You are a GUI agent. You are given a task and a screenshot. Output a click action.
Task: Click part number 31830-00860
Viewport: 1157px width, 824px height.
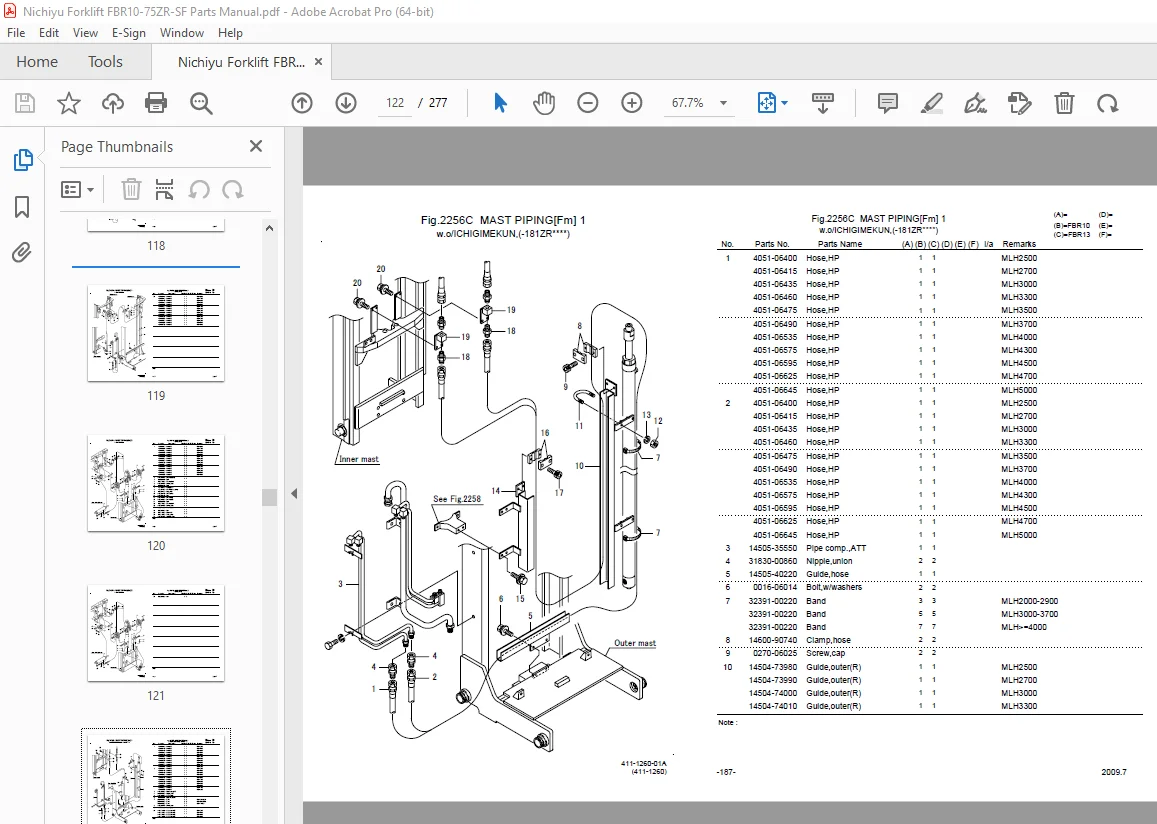[773, 561]
